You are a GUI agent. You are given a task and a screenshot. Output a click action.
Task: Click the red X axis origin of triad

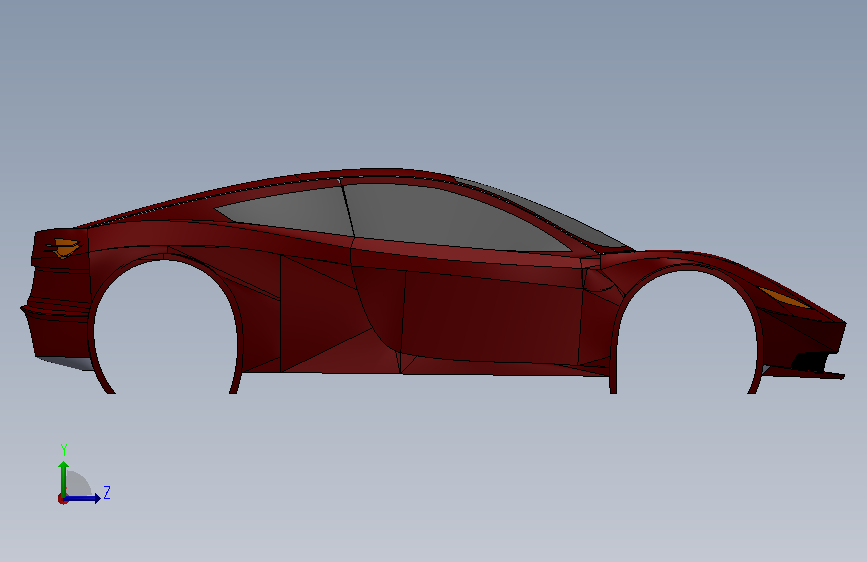[x=62, y=499]
